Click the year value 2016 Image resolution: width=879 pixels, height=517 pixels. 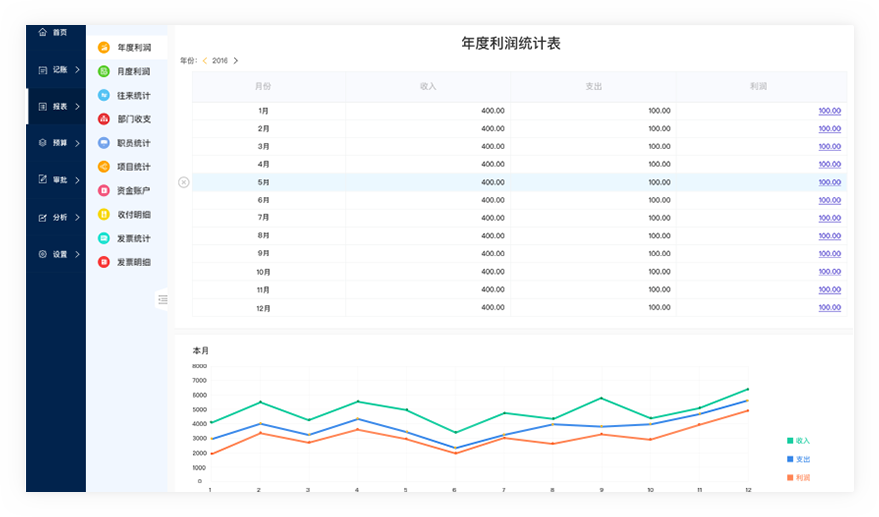coord(220,61)
